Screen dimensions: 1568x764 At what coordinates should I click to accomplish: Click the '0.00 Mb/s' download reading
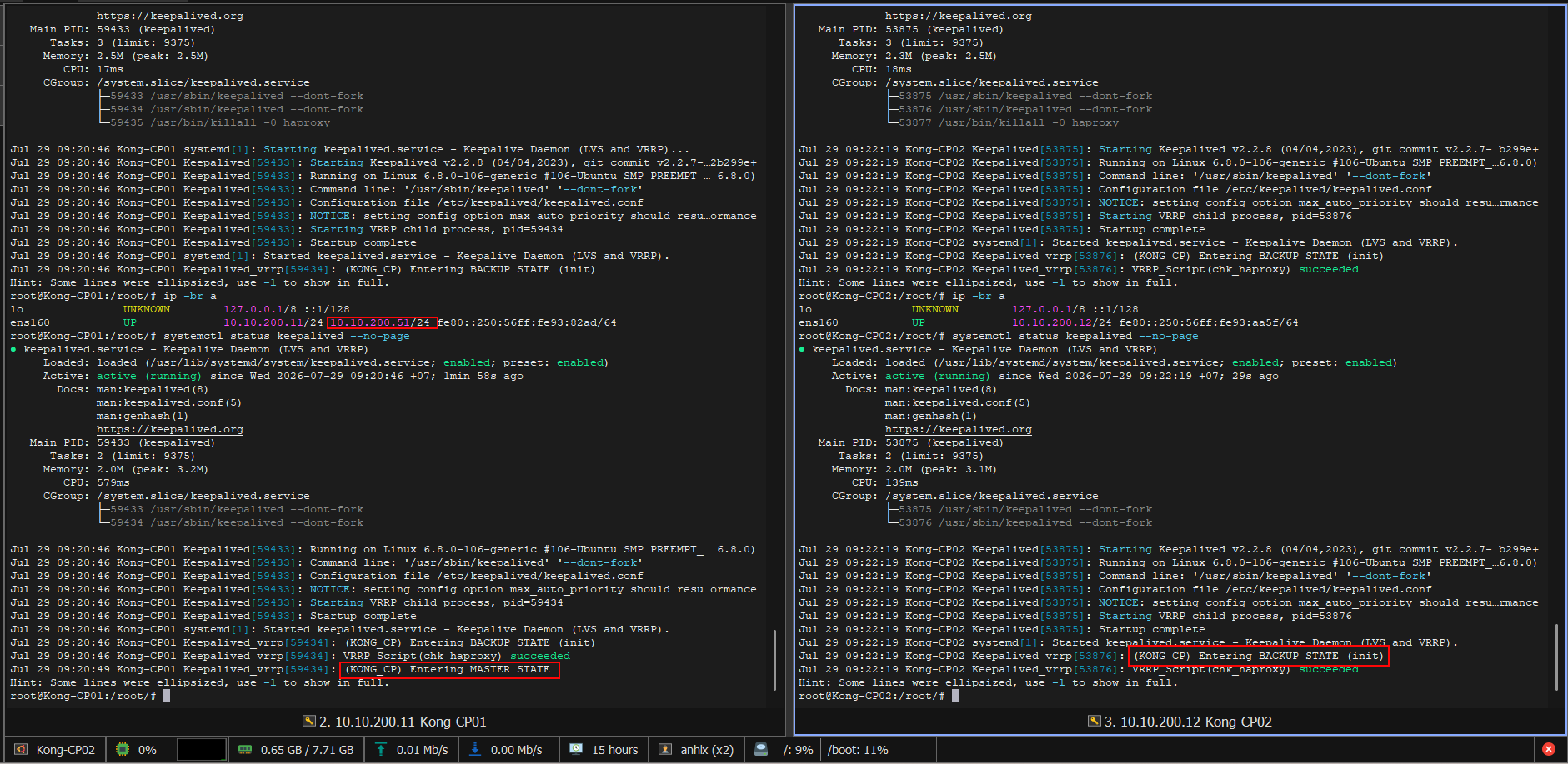click(517, 750)
